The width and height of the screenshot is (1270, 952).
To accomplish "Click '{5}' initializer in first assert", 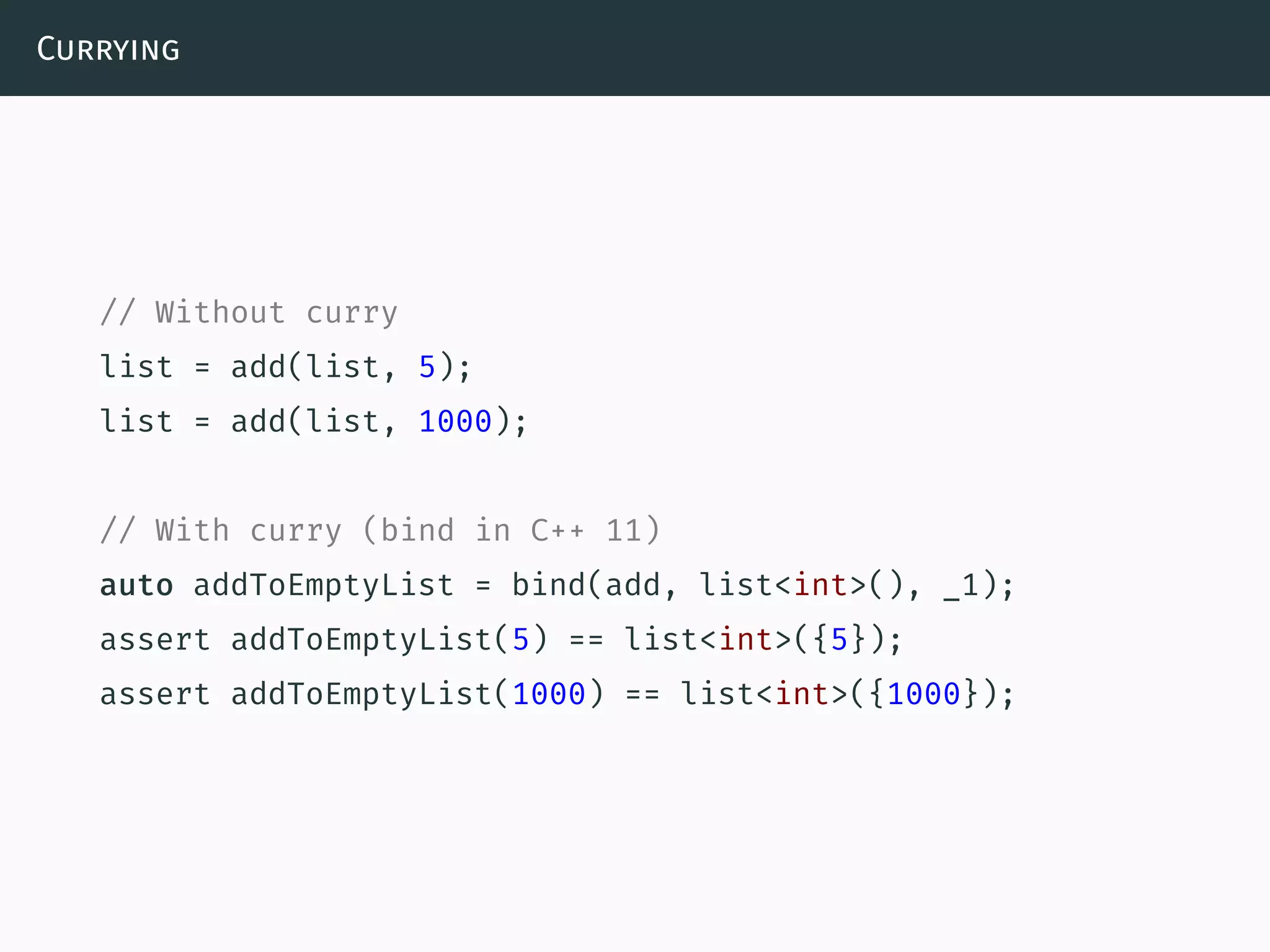I will click(x=838, y=640).
